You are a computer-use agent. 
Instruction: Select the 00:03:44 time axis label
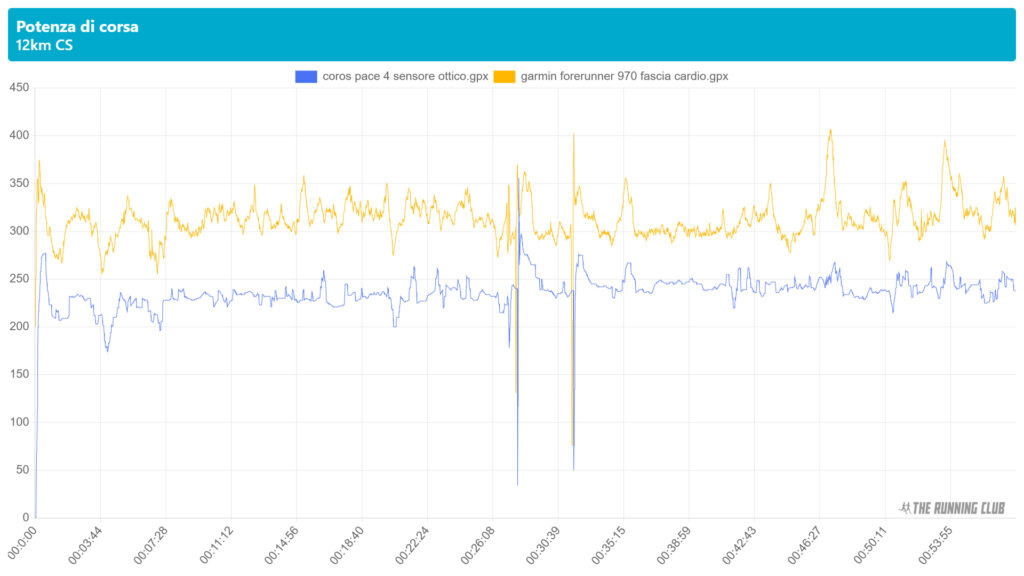(86, 545)
